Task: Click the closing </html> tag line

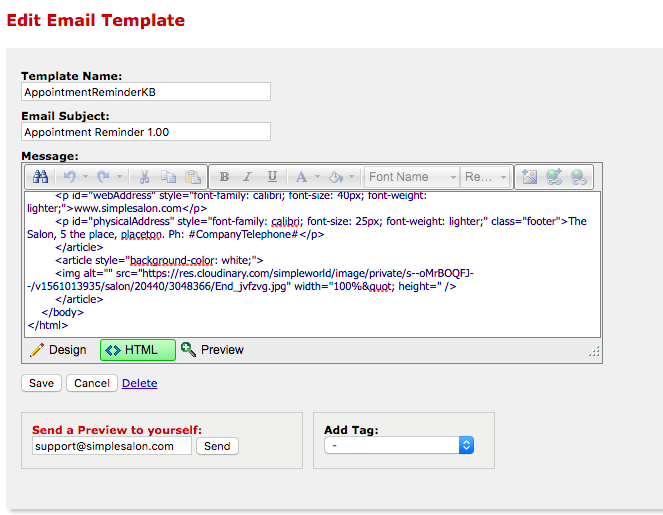Action: pyautogui.click(x=48, y=325)
